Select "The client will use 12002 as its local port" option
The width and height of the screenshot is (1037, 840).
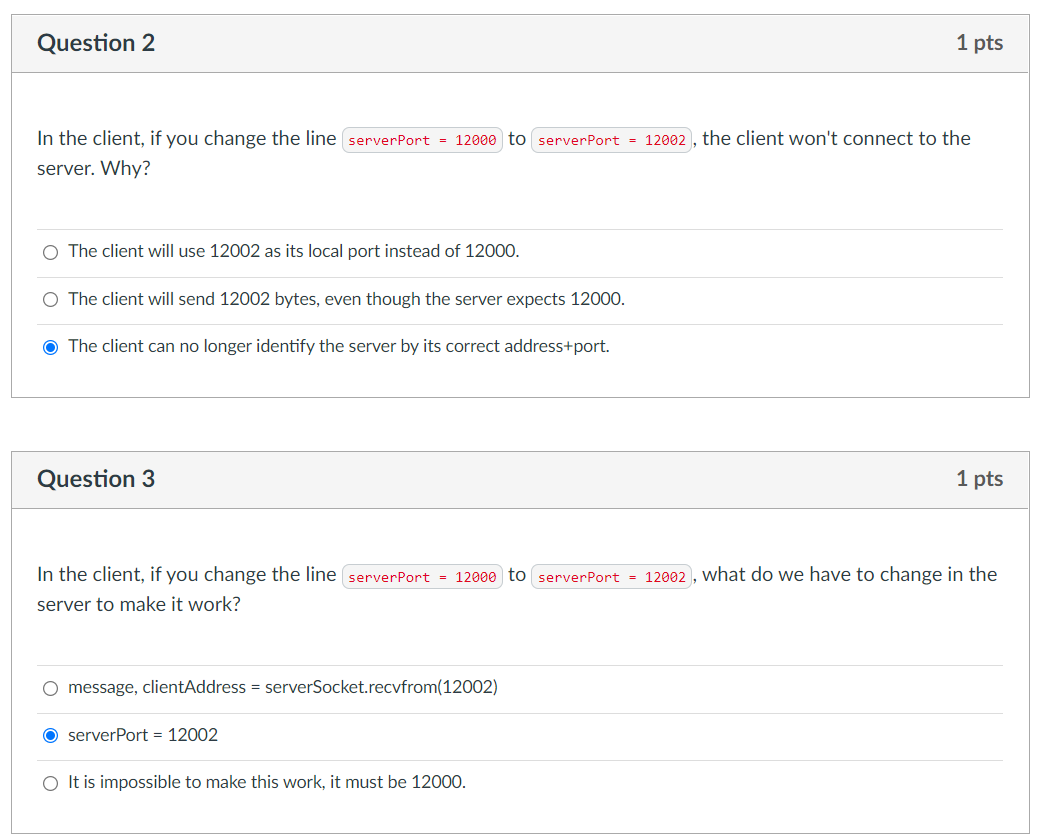[x=50, y=252]
